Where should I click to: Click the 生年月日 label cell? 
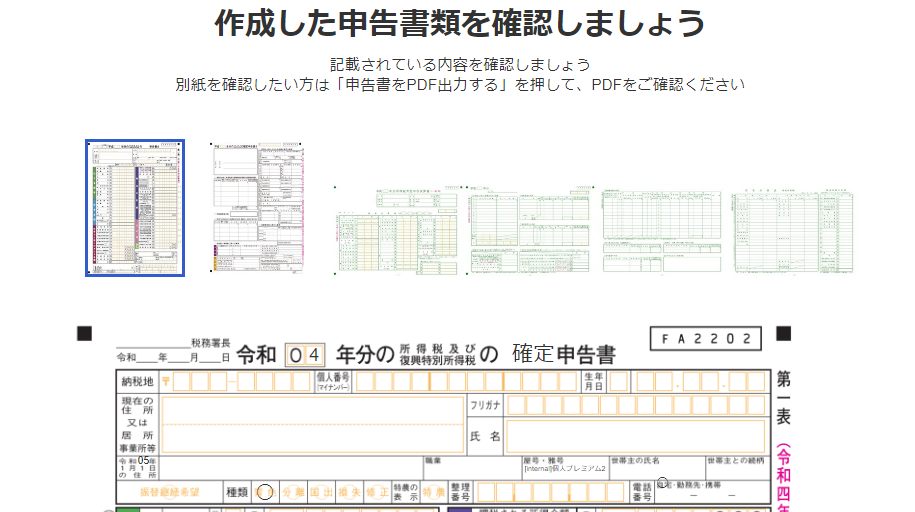click(595, 382)
